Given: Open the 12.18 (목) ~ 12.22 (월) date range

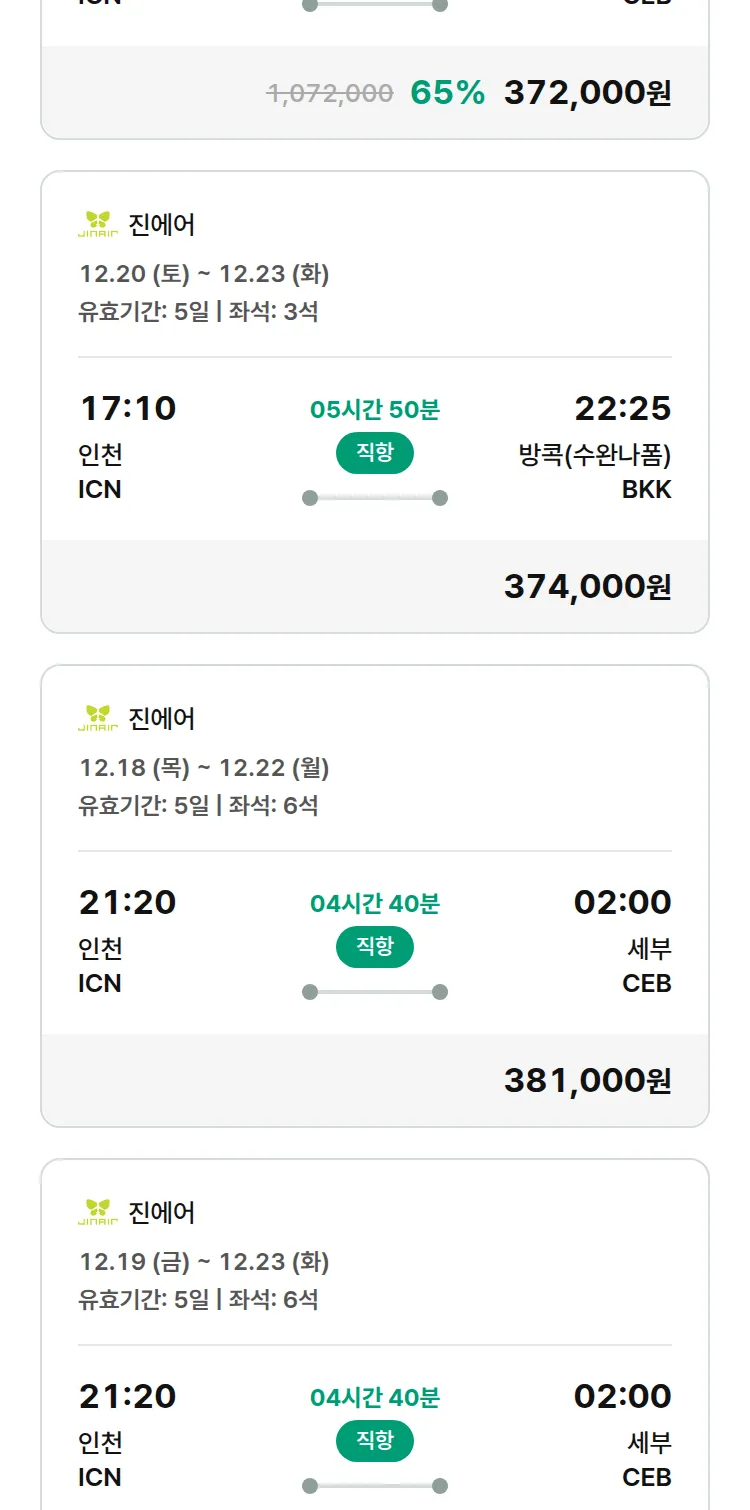Looking at the screenshot, I should tap(204, 767).
